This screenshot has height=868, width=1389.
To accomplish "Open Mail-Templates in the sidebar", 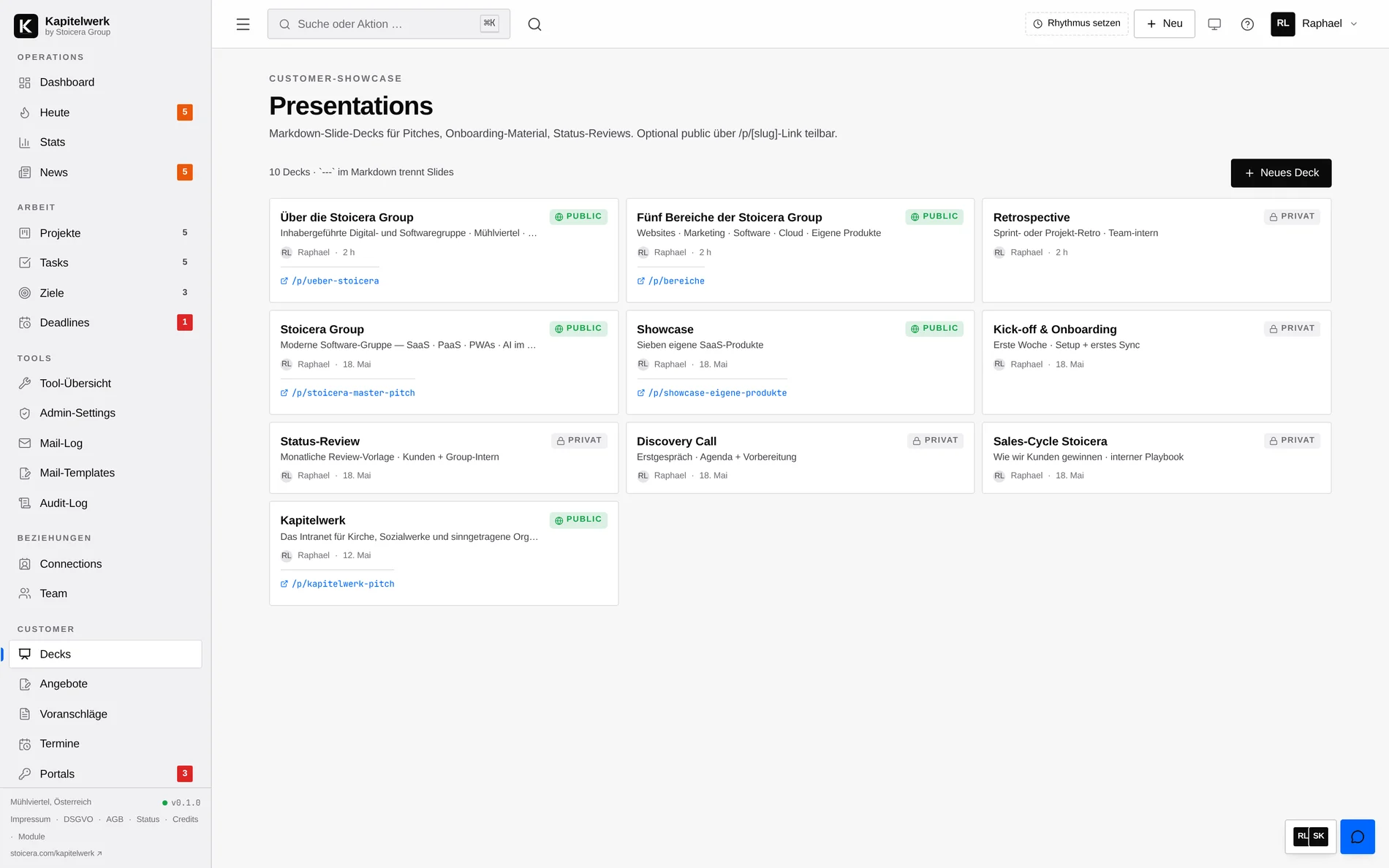I will coord(105,473).
